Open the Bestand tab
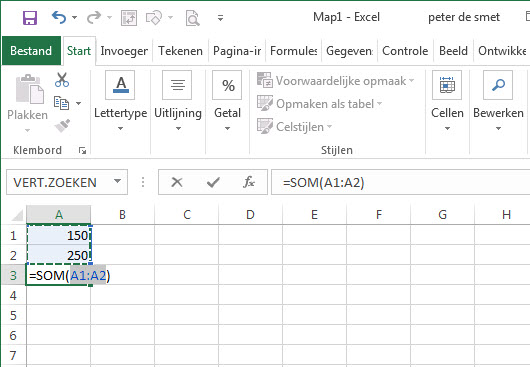Screen dimensions: 530x367 (x=31, y=51)
